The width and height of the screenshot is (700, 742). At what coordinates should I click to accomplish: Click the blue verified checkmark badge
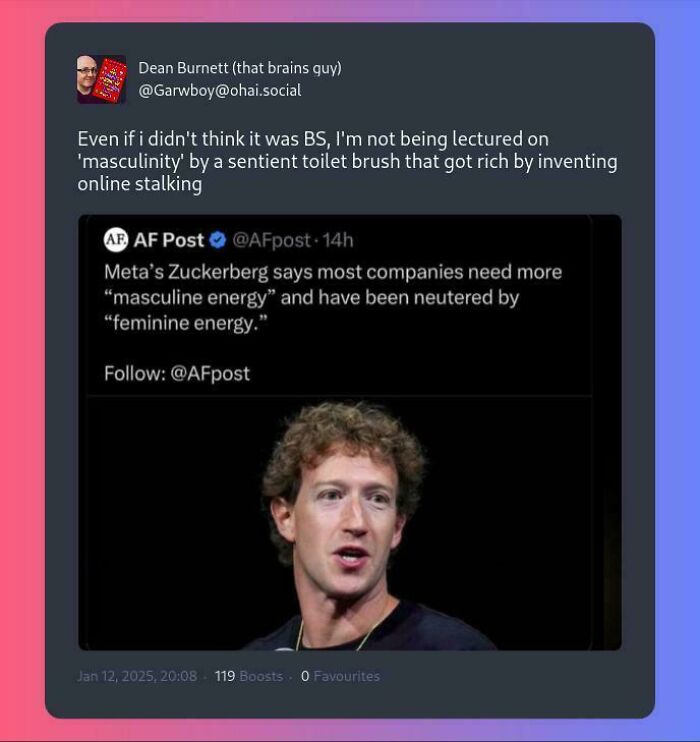(218, 240)
